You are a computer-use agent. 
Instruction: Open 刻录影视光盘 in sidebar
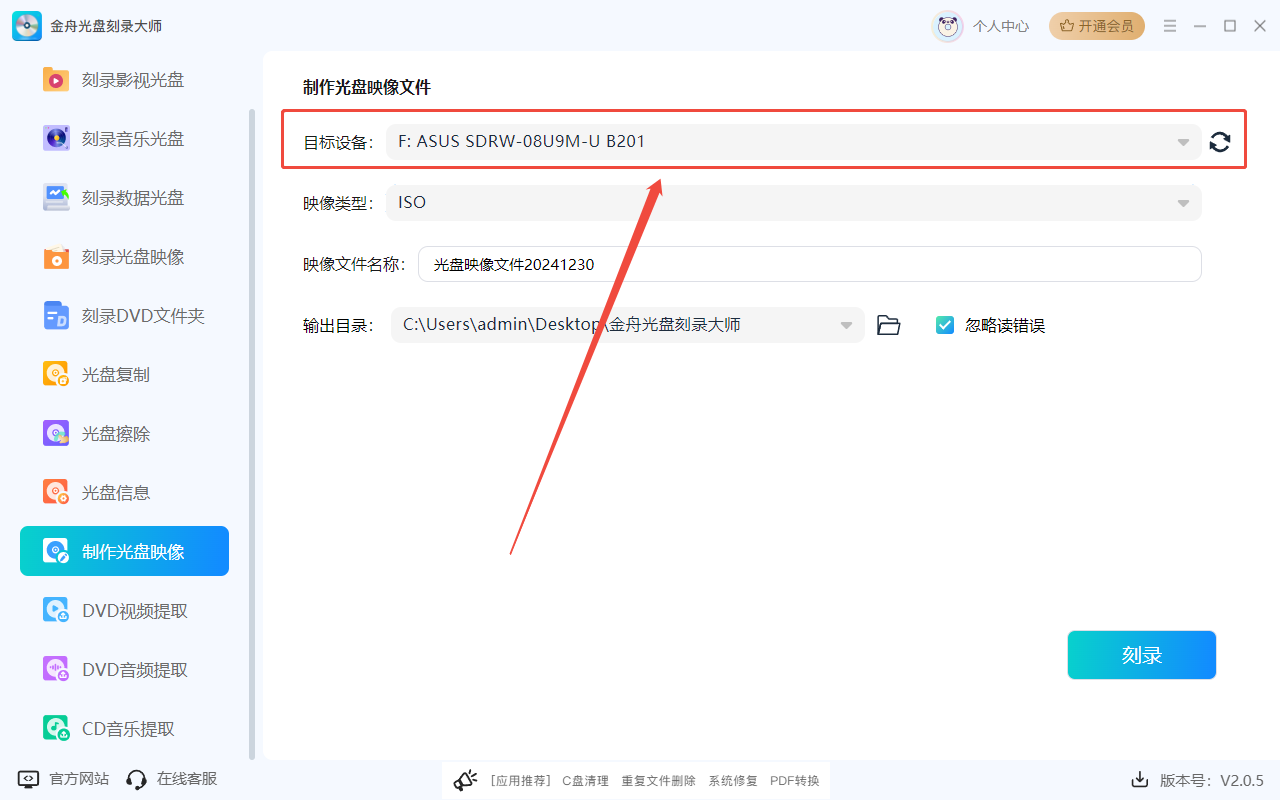pos(133,80)
